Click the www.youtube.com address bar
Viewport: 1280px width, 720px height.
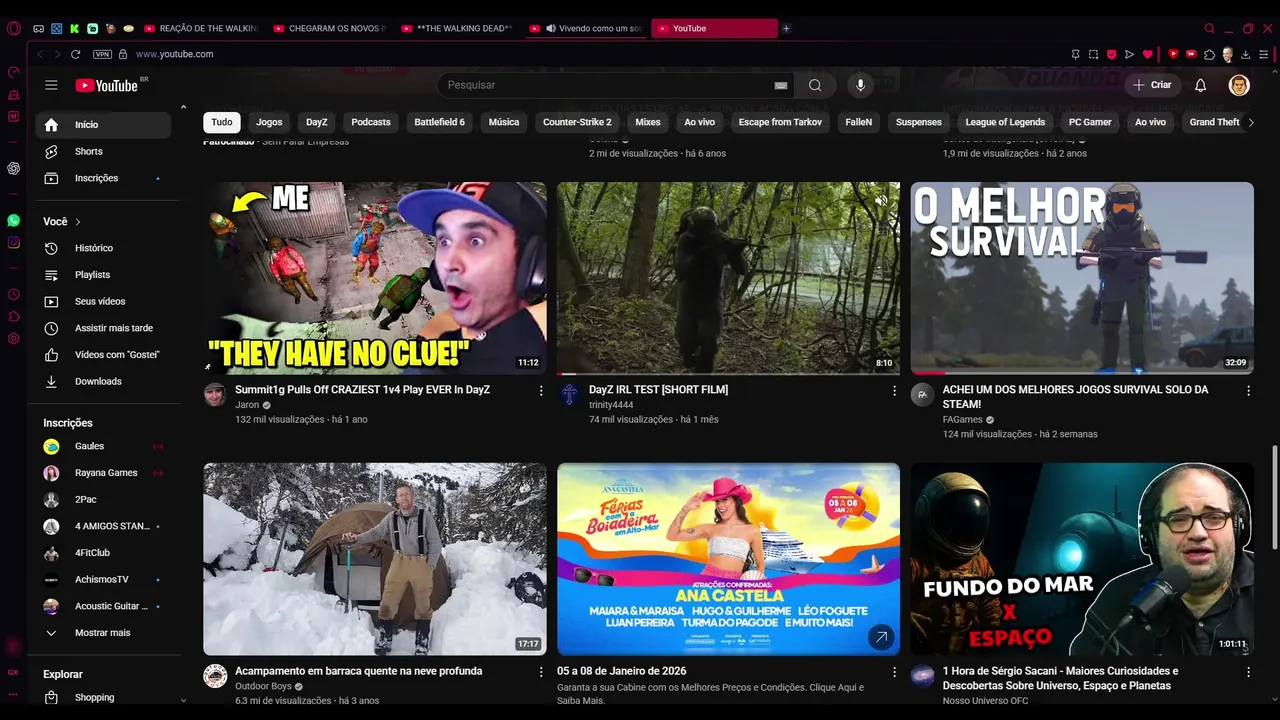174,54
